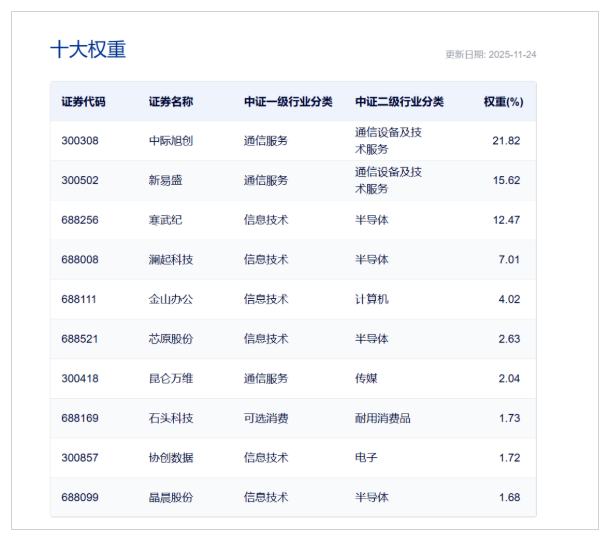Click 可选消费 in the 石头科技 row
The height and width of the screenshot is (539, 609).
[266, 418]
